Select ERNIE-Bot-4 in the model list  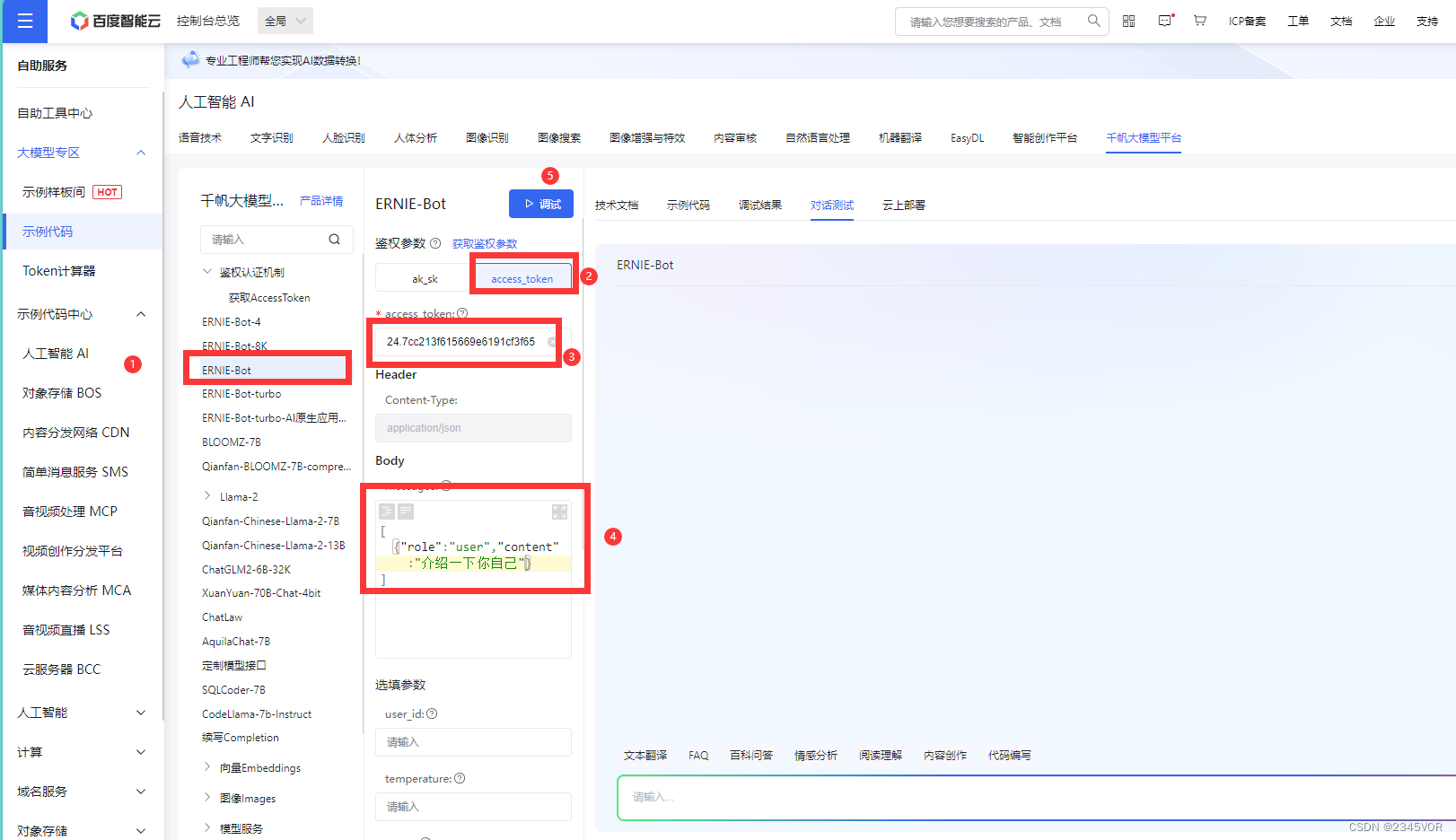coord(232,322)
